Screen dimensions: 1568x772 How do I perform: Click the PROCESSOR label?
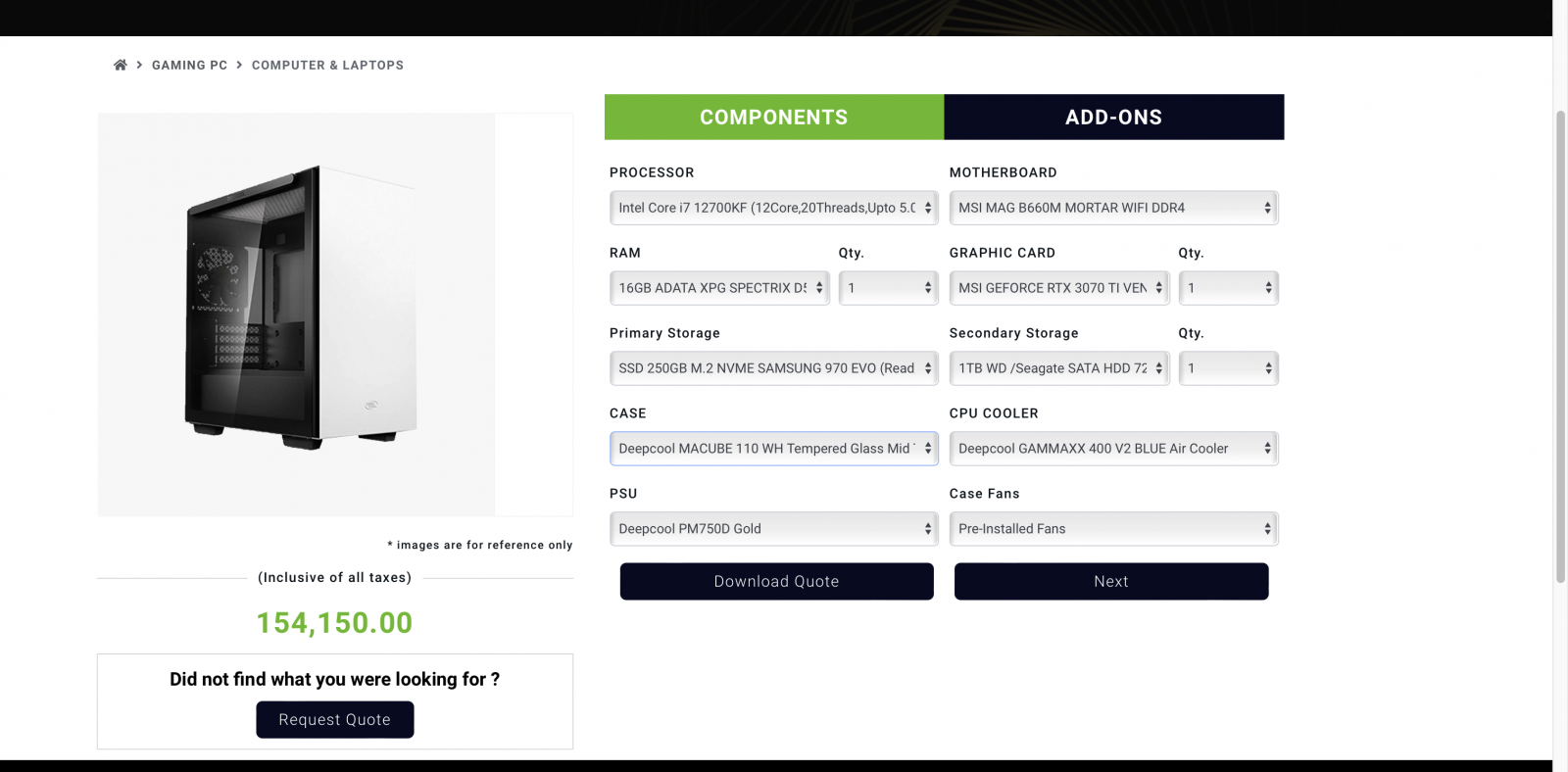point(652,172)
